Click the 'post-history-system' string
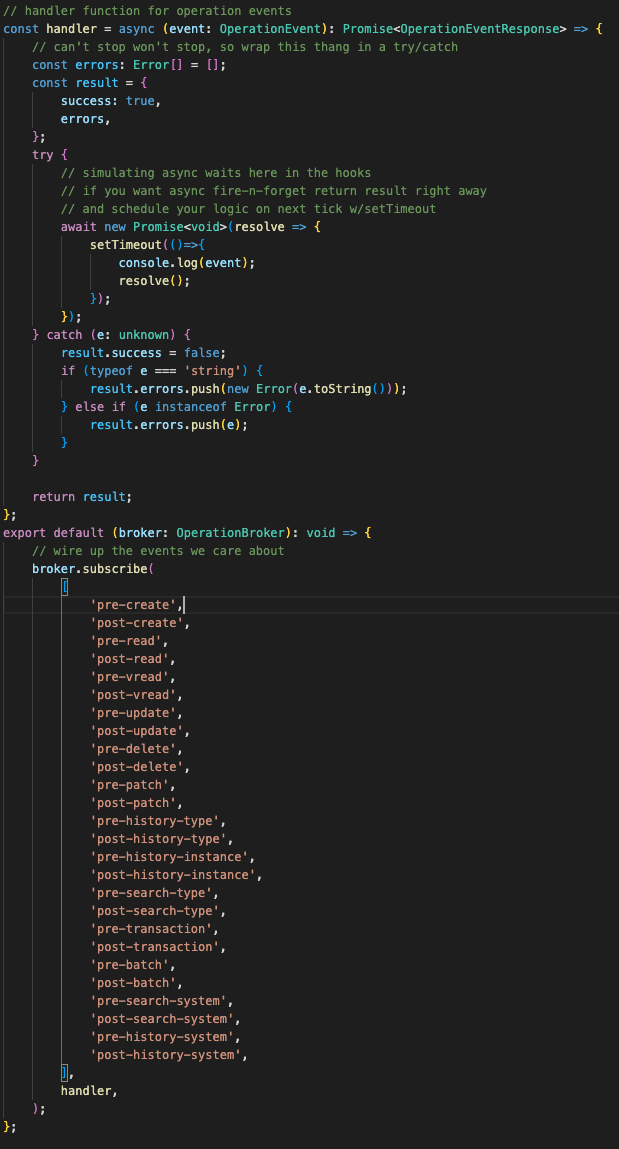 click(x=166, y=1054)
